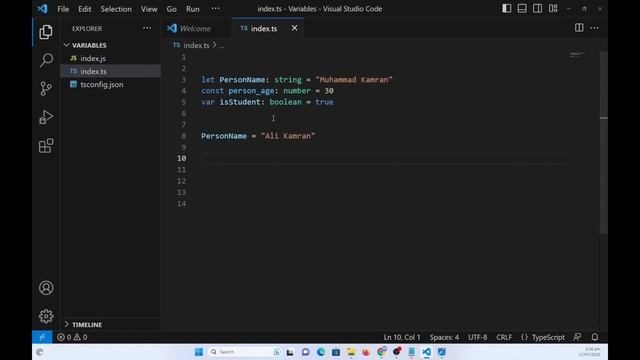Open index.js in the Explorer
This screenshot has width=640, height=360.
(x=110, y=58)
